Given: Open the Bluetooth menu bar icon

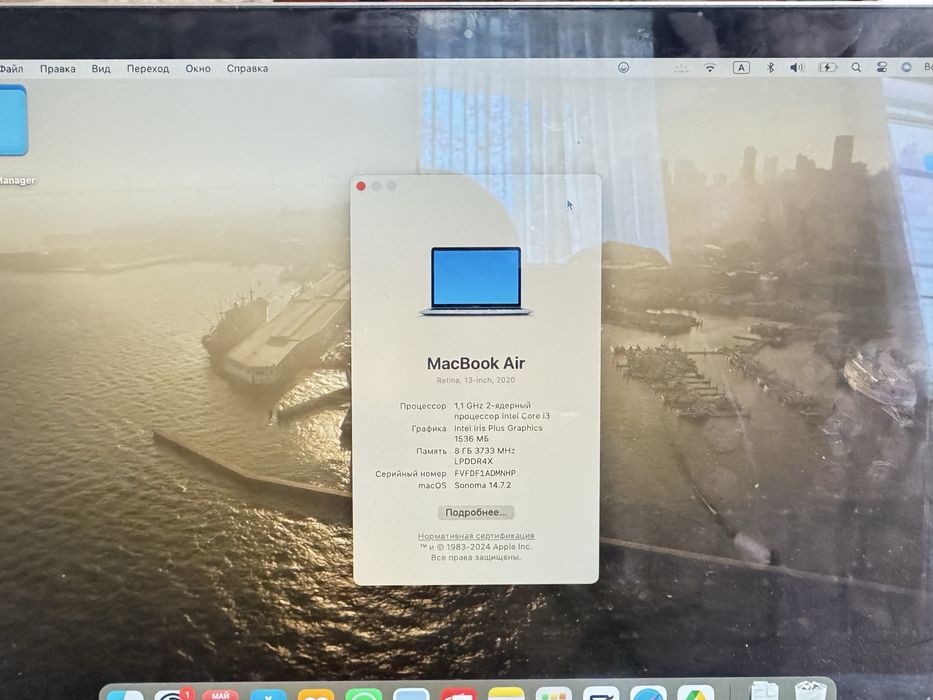Looking at the screenshot, I should [x=771, y=67].
